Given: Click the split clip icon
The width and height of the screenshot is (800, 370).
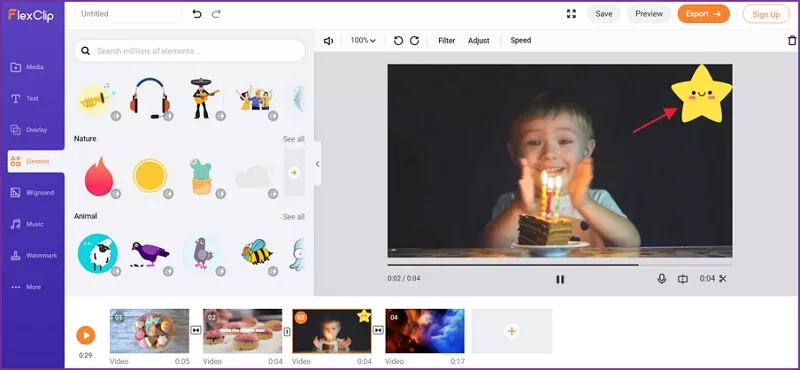Looking at the screenshot, I should (x=683, y=279).
